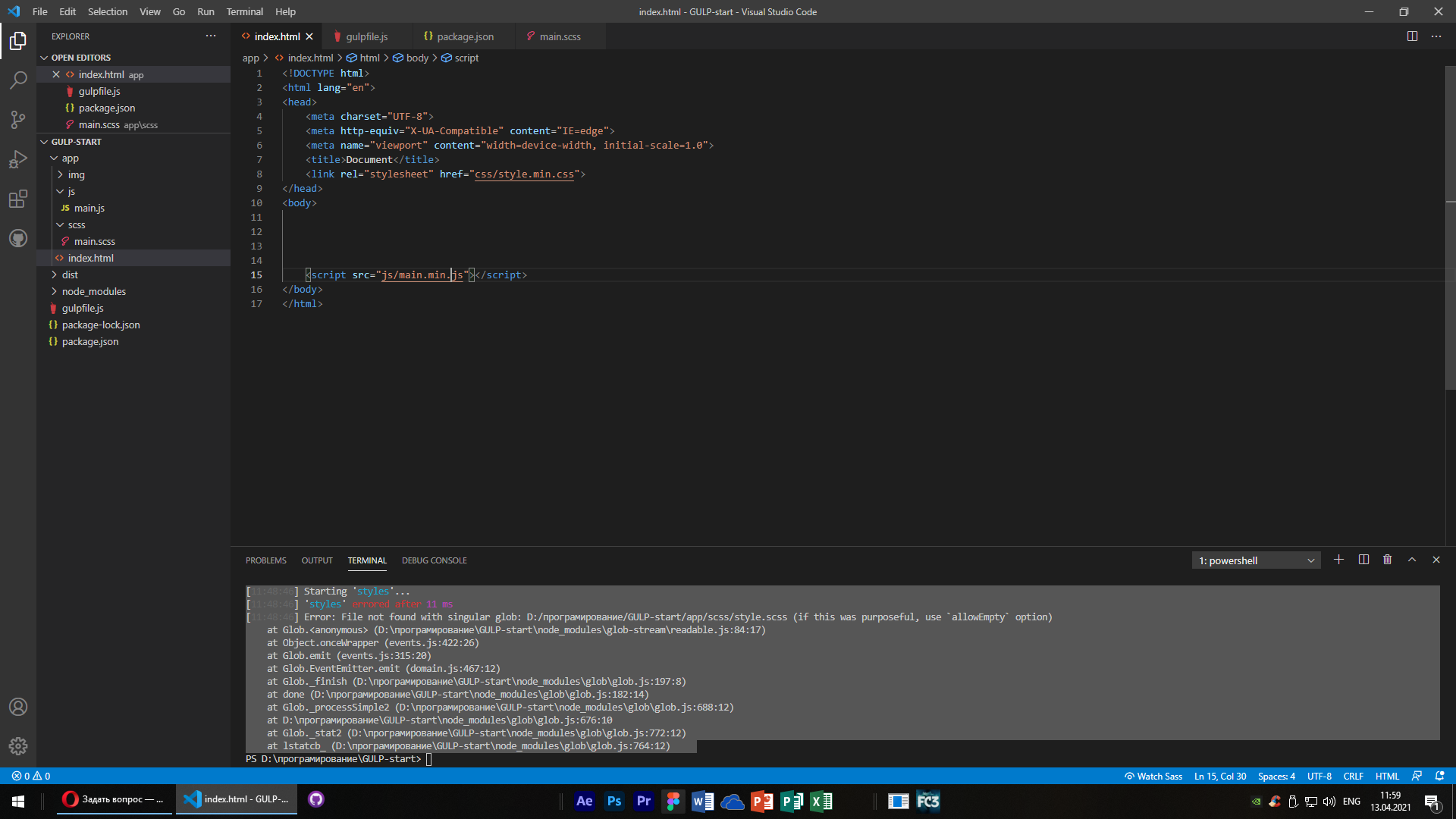Open the powershell terminal selector dropdown
Screen dimensions: 1456x819
pyautogui.click(x=1256, y=560)
